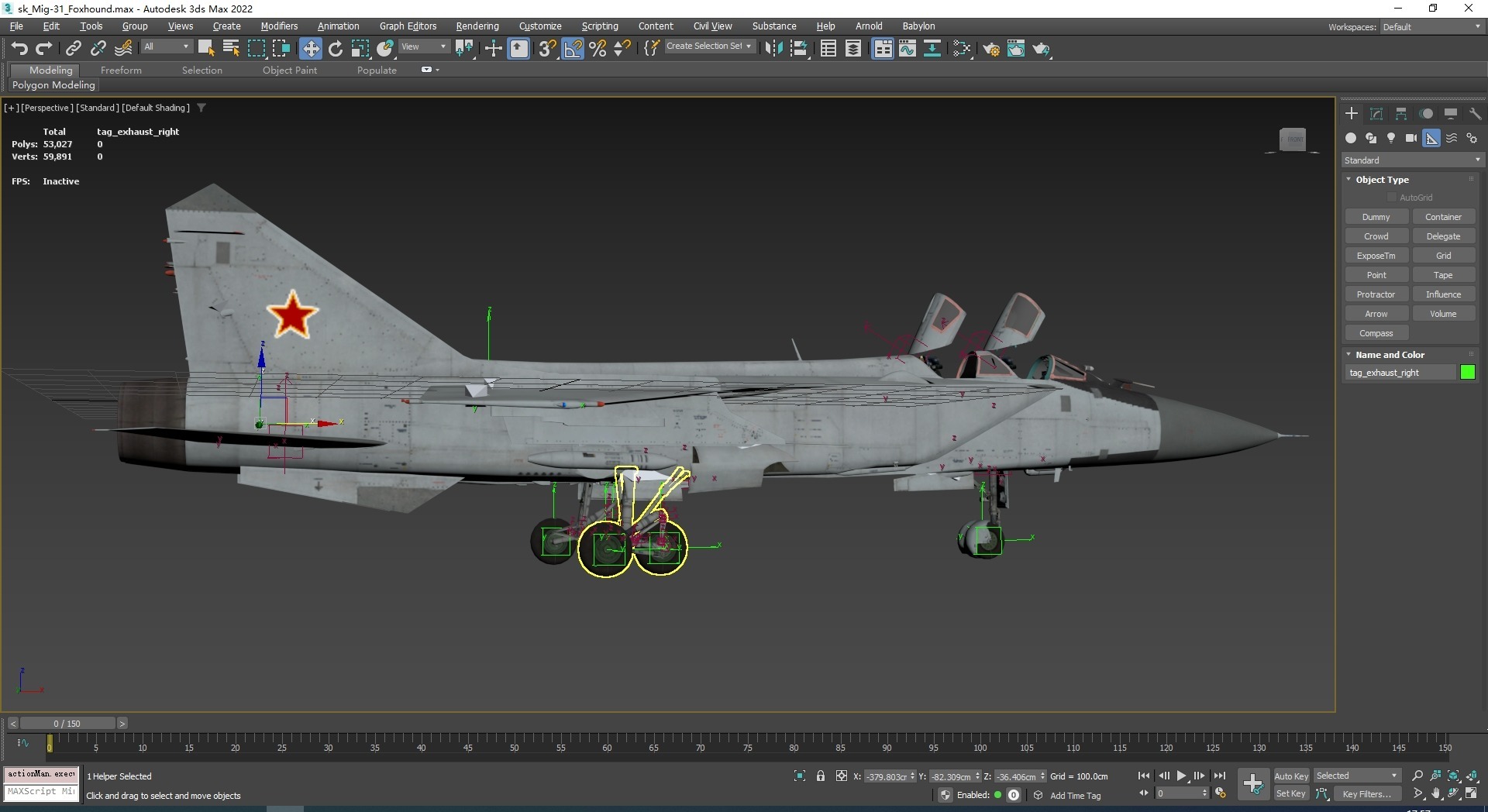This screenshot has height=812, width=1488.
Task: Switch to the Object Paint ribbon tab
Action: 290,71
